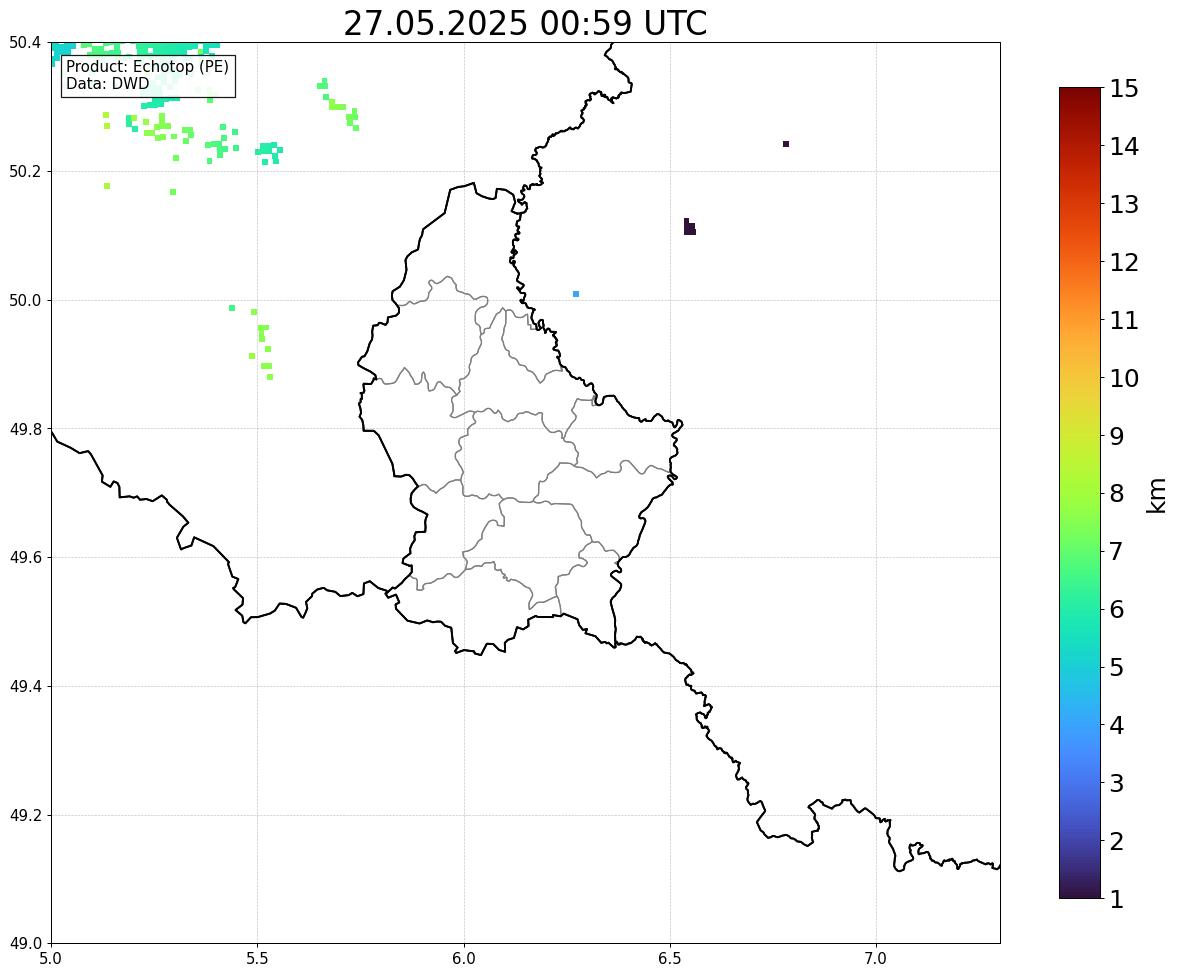The image size is (1178, 976).
Task: Click the latitude axis label 49.8
Action: click(x=26, y=429)
